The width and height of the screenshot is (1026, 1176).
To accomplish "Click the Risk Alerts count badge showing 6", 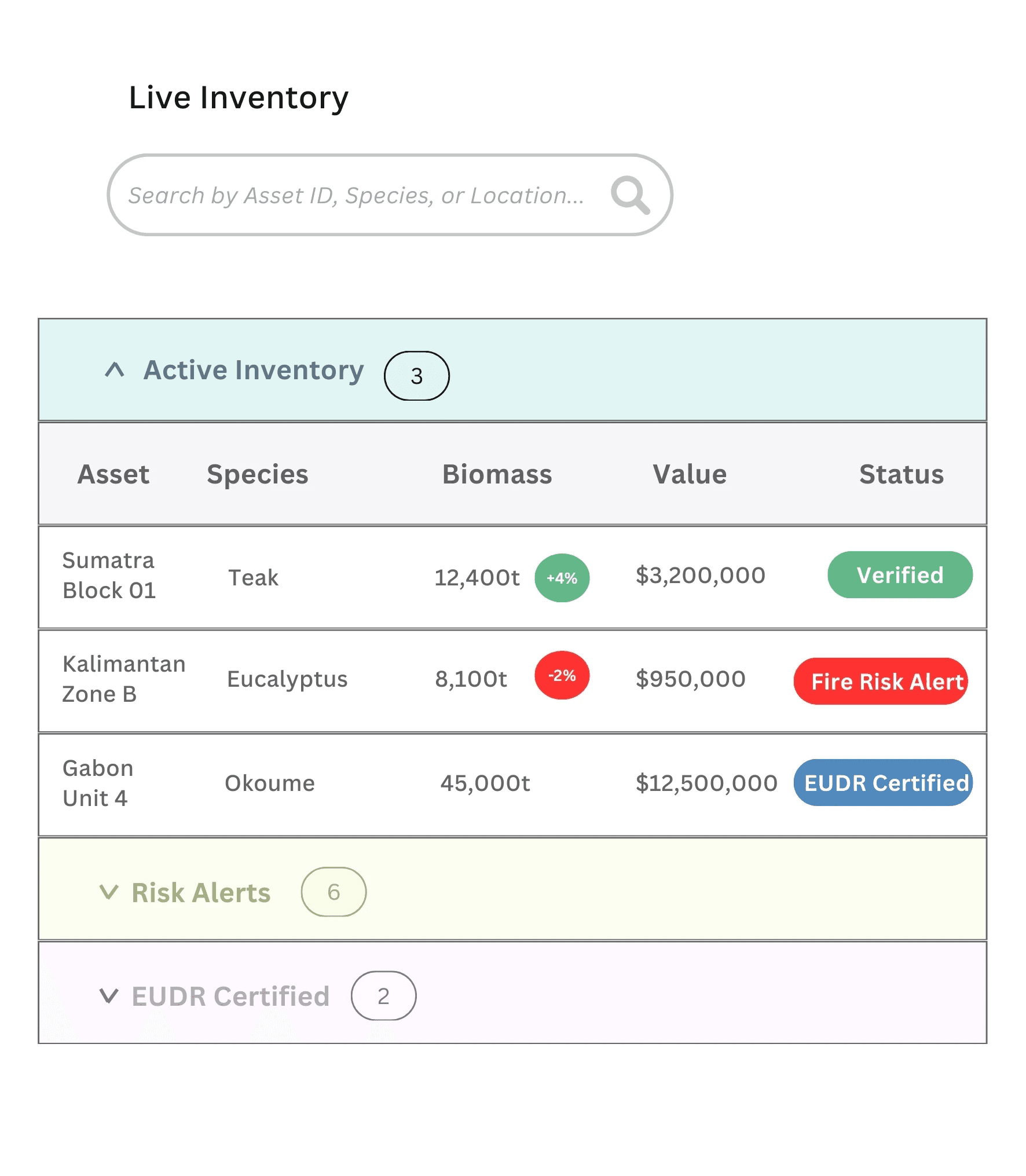I will tap(334, 892).
